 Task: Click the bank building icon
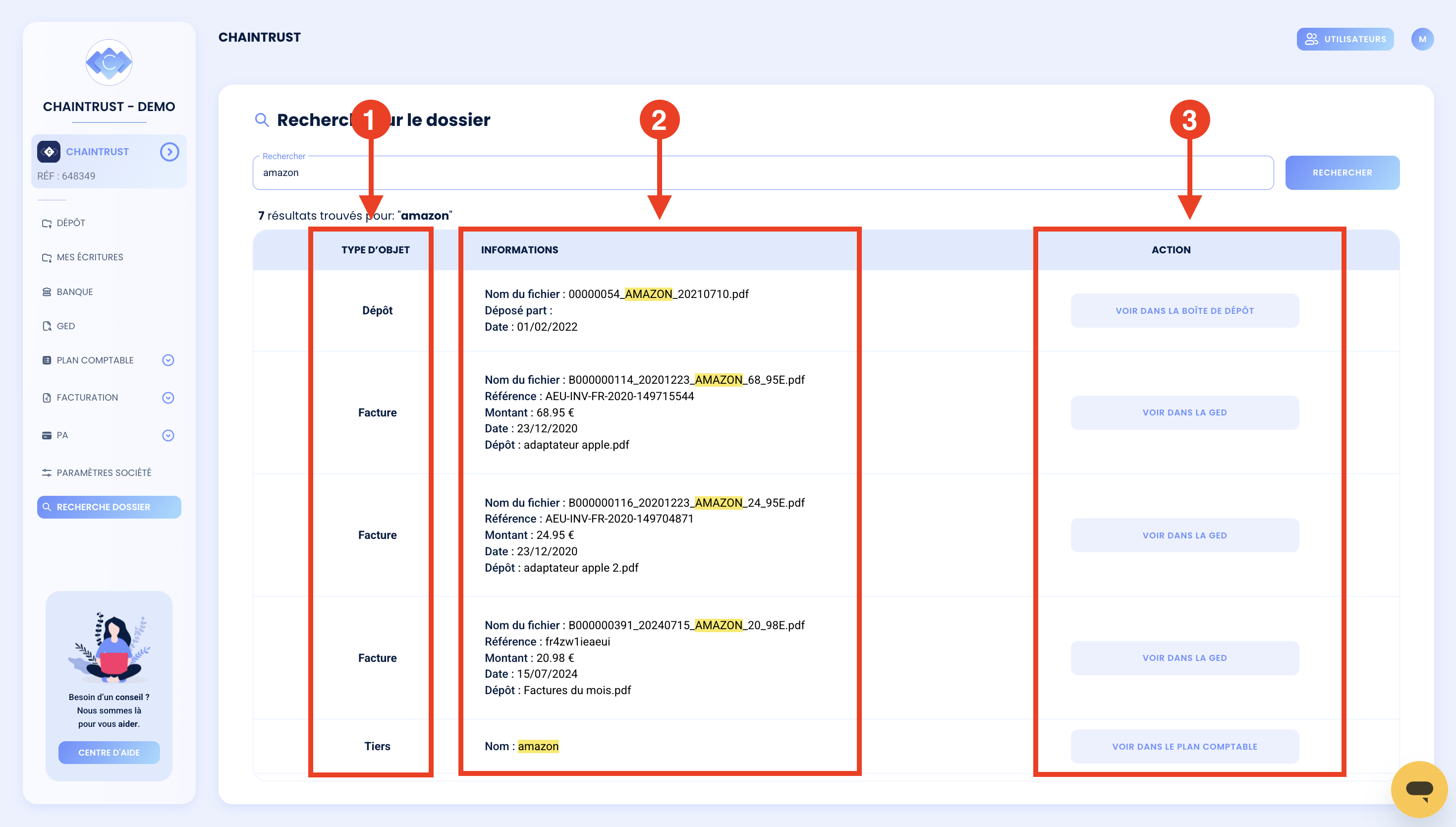click(47, 292)
